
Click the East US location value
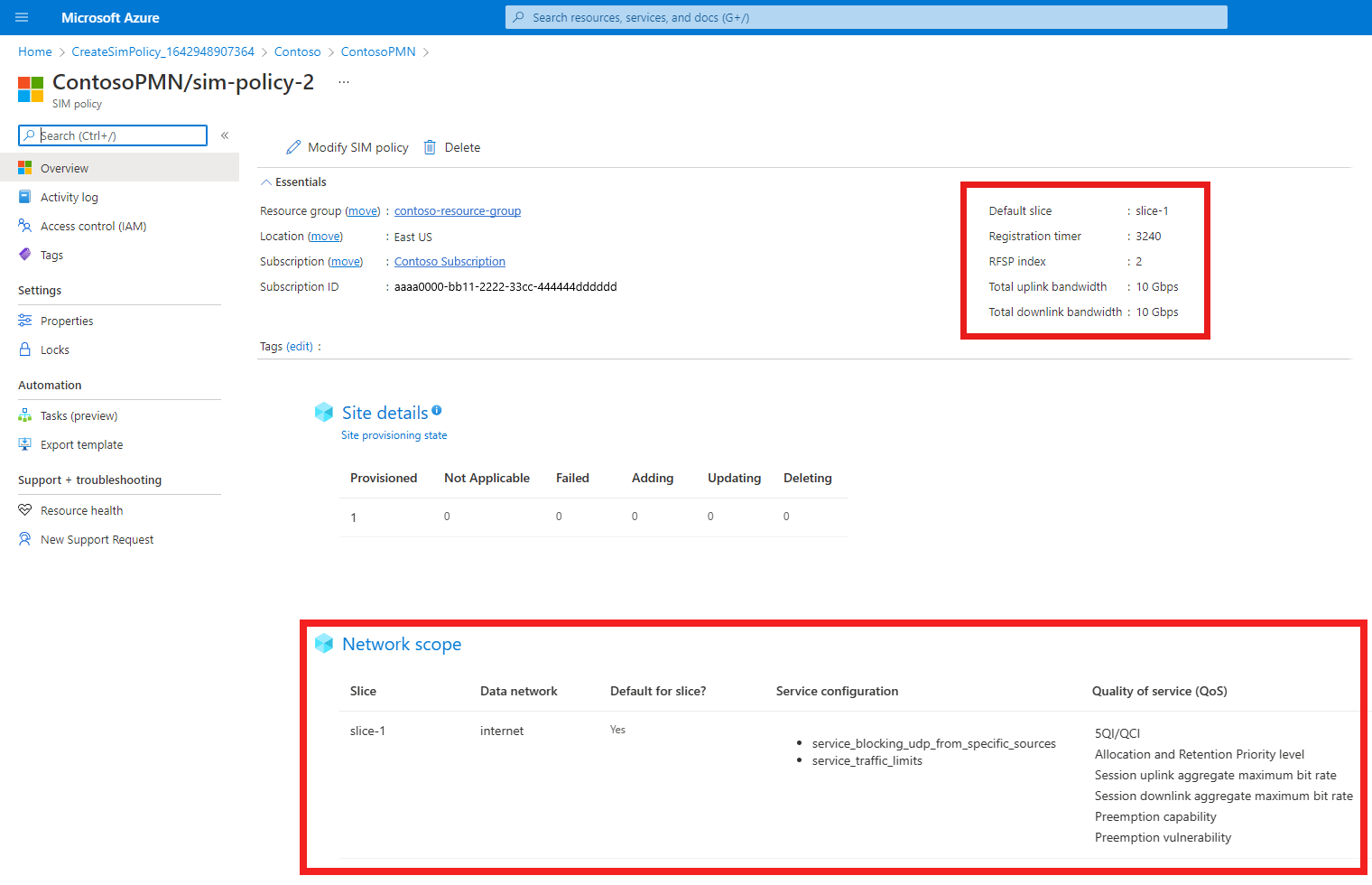point(413,237)
